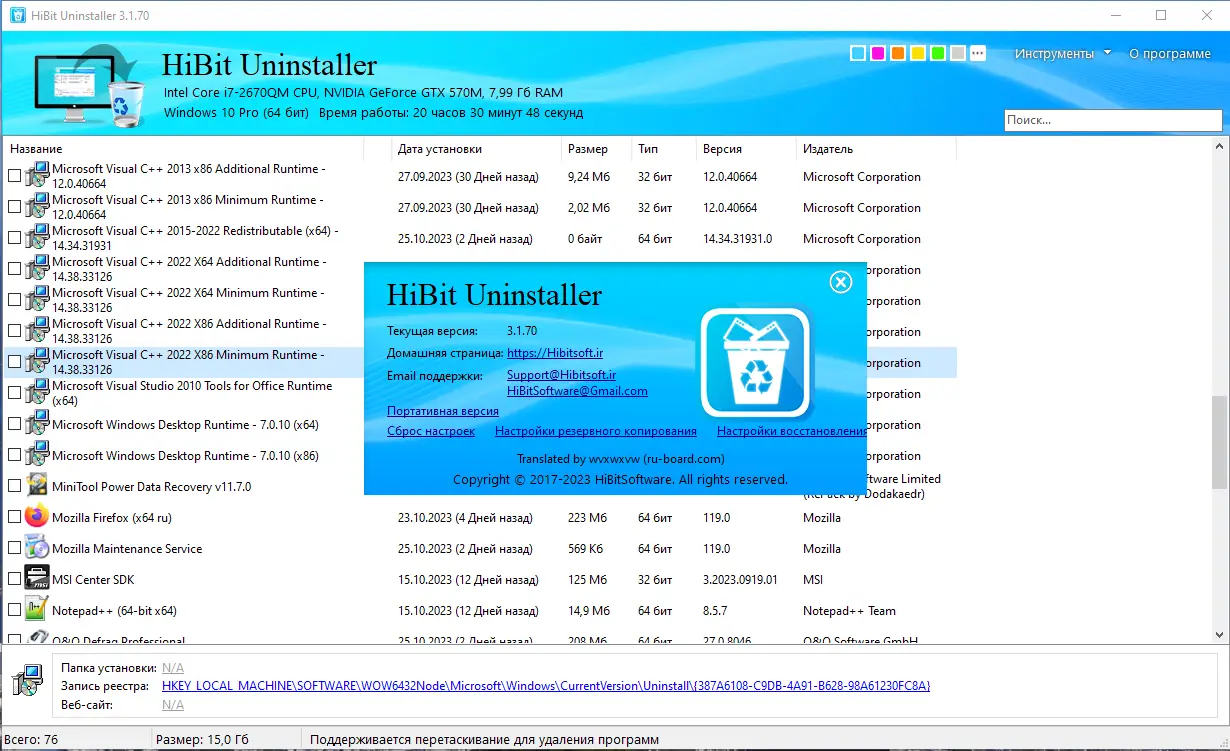Check the box for Mozilla Firefox (x64 ru)
1230x751 pixels.
point(14,517)
